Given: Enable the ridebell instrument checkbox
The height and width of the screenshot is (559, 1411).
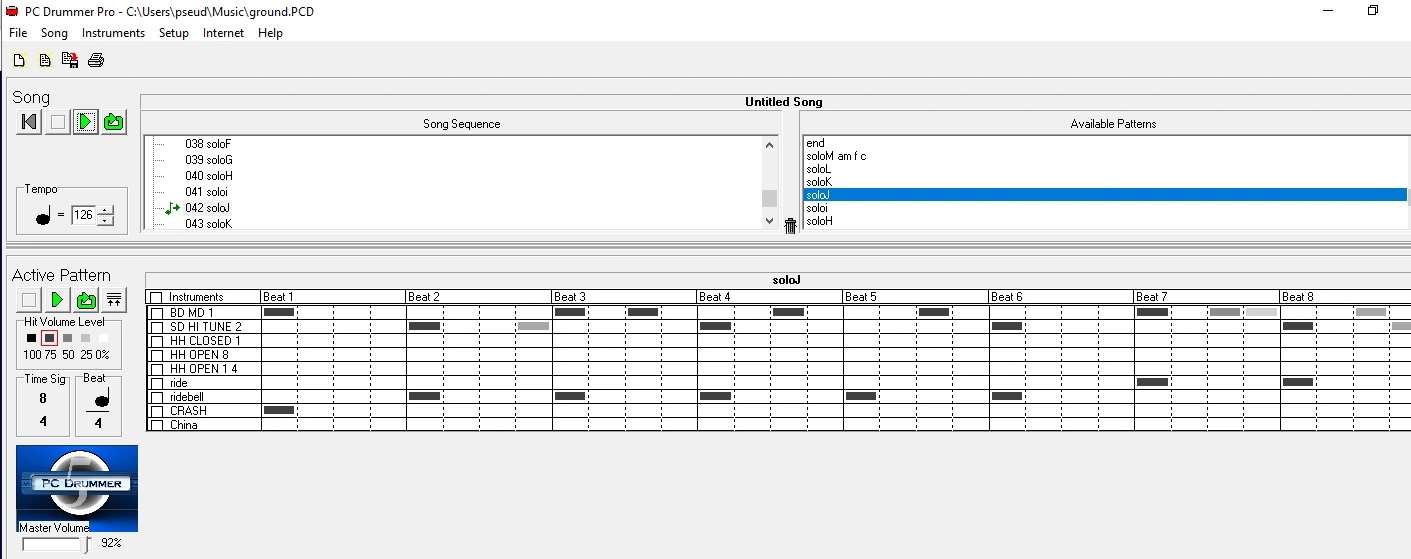Looking at the screenshot, I should [157, 397].
